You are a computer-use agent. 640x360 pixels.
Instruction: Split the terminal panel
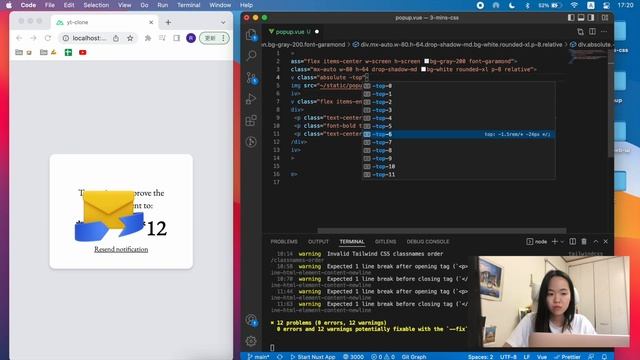[x=573, y=242]
